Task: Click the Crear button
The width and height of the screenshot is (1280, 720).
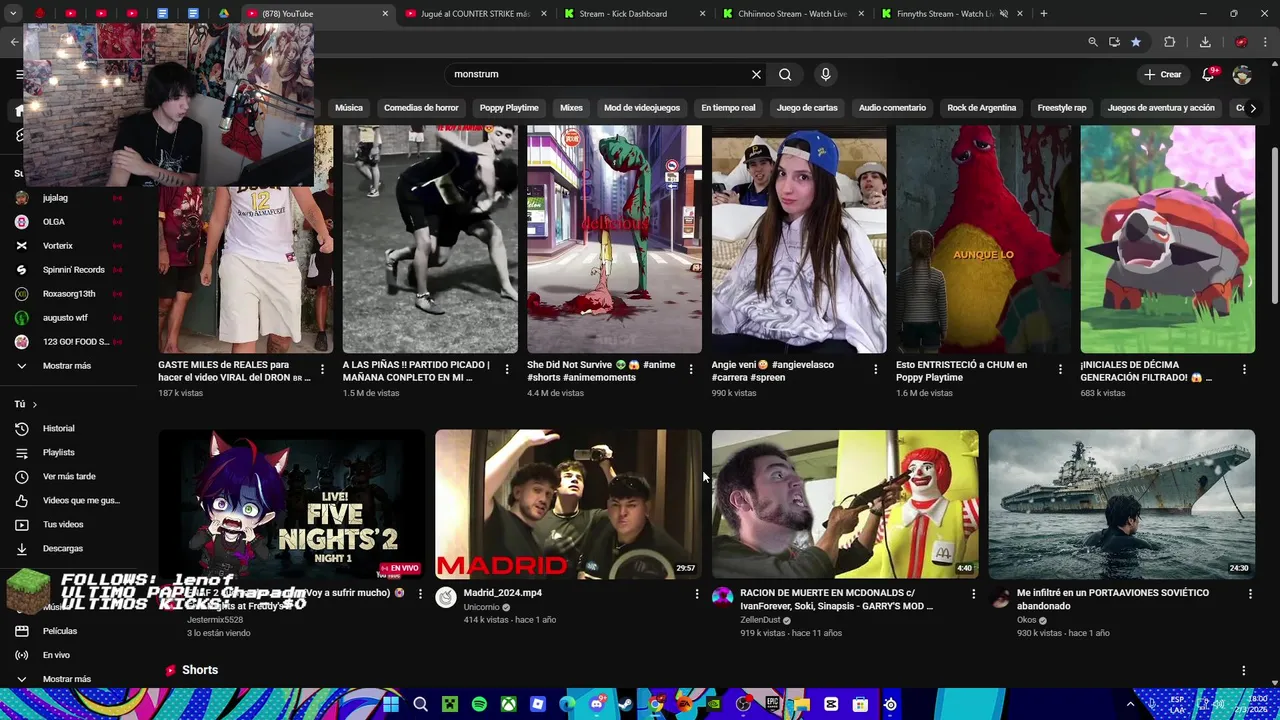Action: (1163, 74)
